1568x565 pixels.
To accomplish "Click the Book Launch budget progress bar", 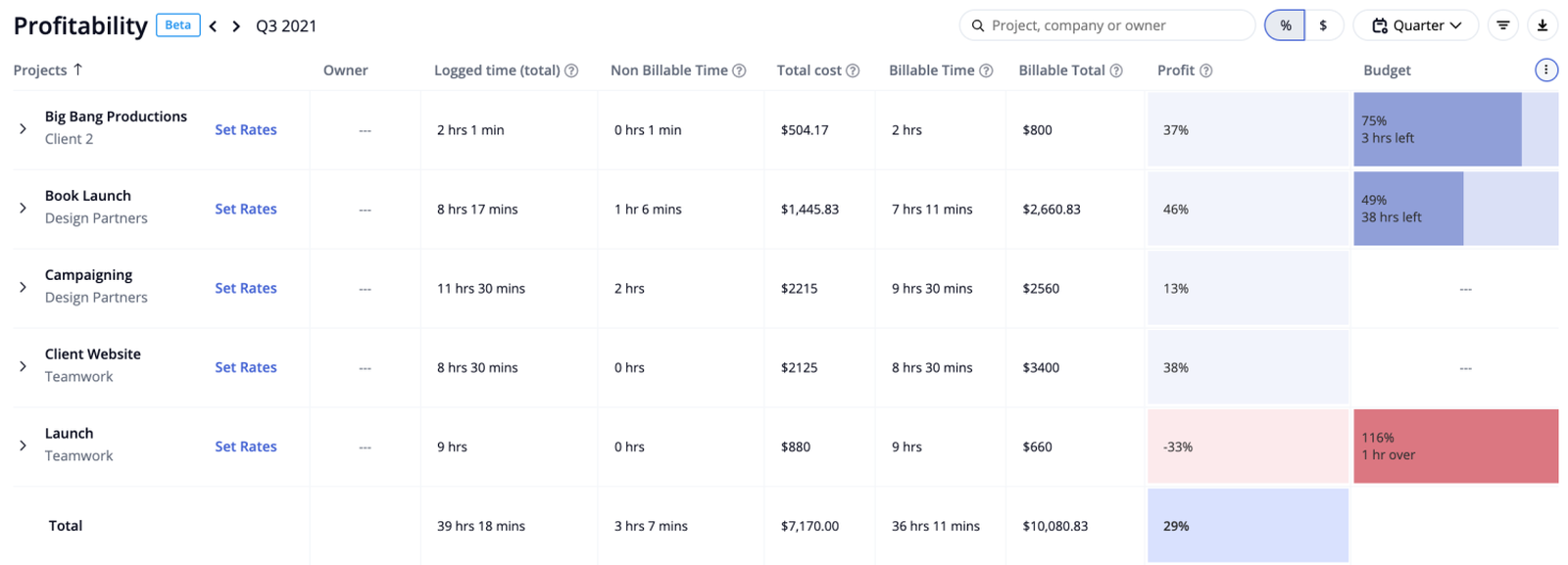I will pos(1408,209).
